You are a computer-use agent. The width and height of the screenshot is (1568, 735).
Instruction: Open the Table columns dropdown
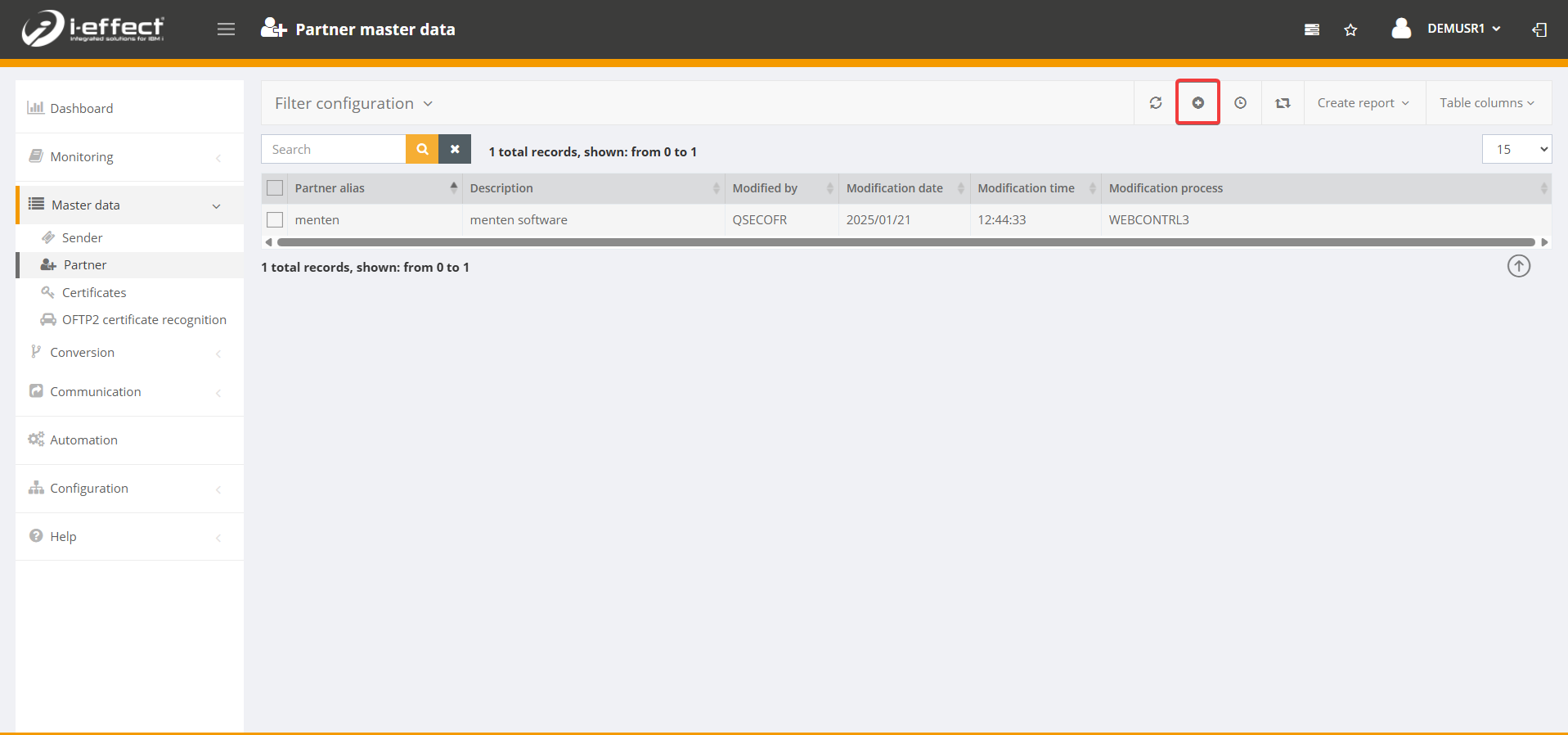tap(1486, 103)
